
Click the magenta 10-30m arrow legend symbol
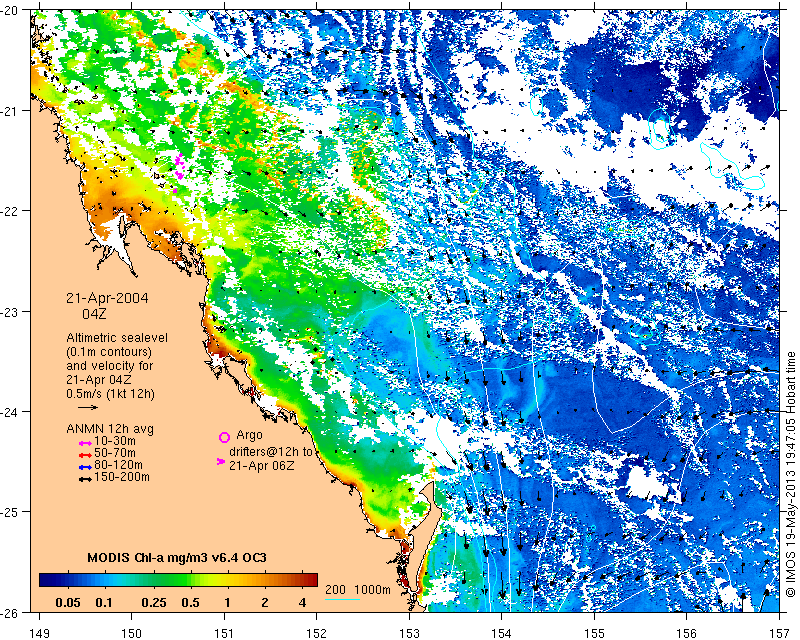pyautogui.click(x=85, y=443)
